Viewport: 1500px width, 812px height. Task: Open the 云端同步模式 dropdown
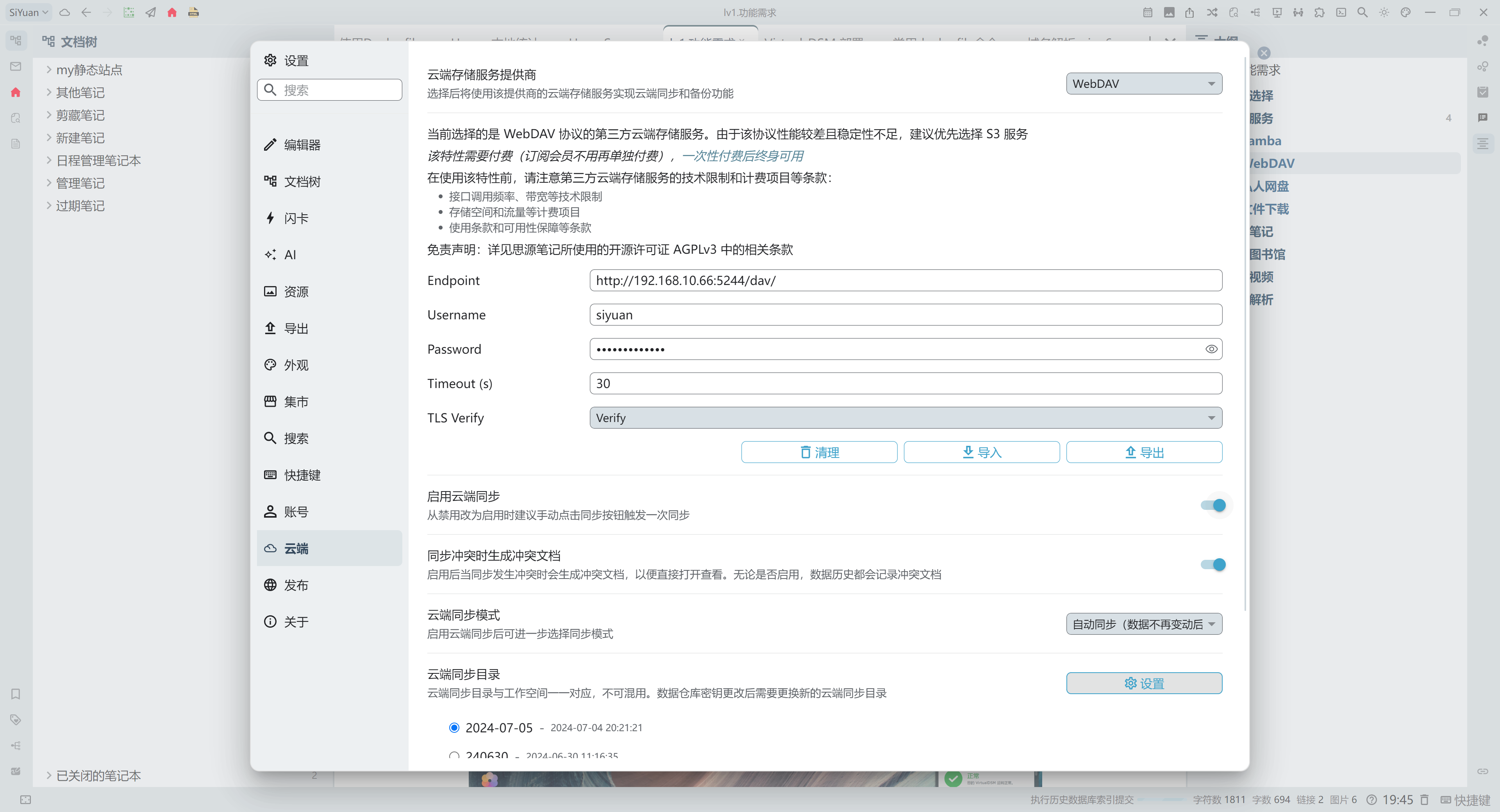pos(1144,624)
